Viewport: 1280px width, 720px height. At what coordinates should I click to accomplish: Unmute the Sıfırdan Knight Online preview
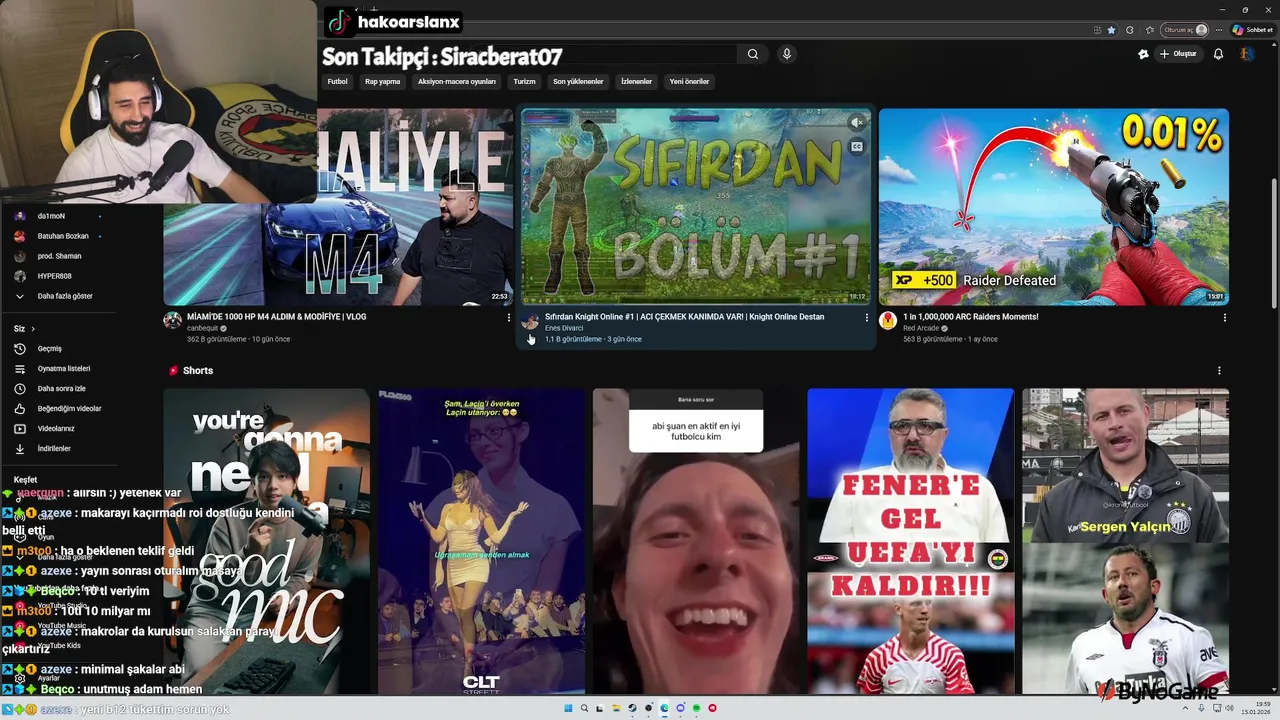(x=856, y=122)
